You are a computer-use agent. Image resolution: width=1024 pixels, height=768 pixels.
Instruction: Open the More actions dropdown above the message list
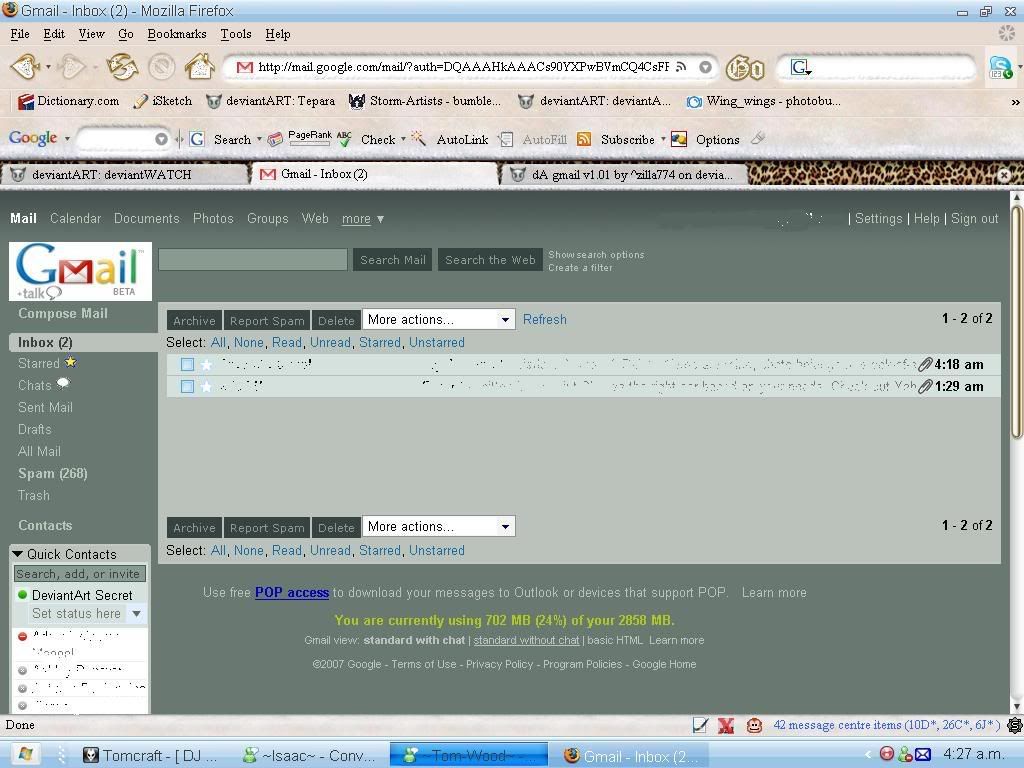pyautogui.click(x=439, y=319)
